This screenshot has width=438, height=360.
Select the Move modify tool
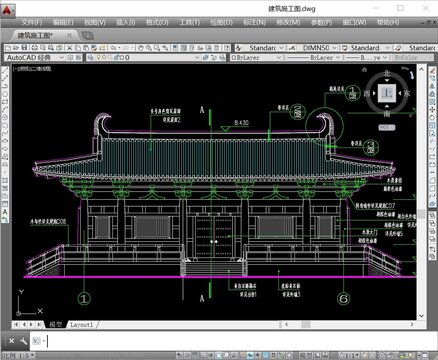coord(432,109)
